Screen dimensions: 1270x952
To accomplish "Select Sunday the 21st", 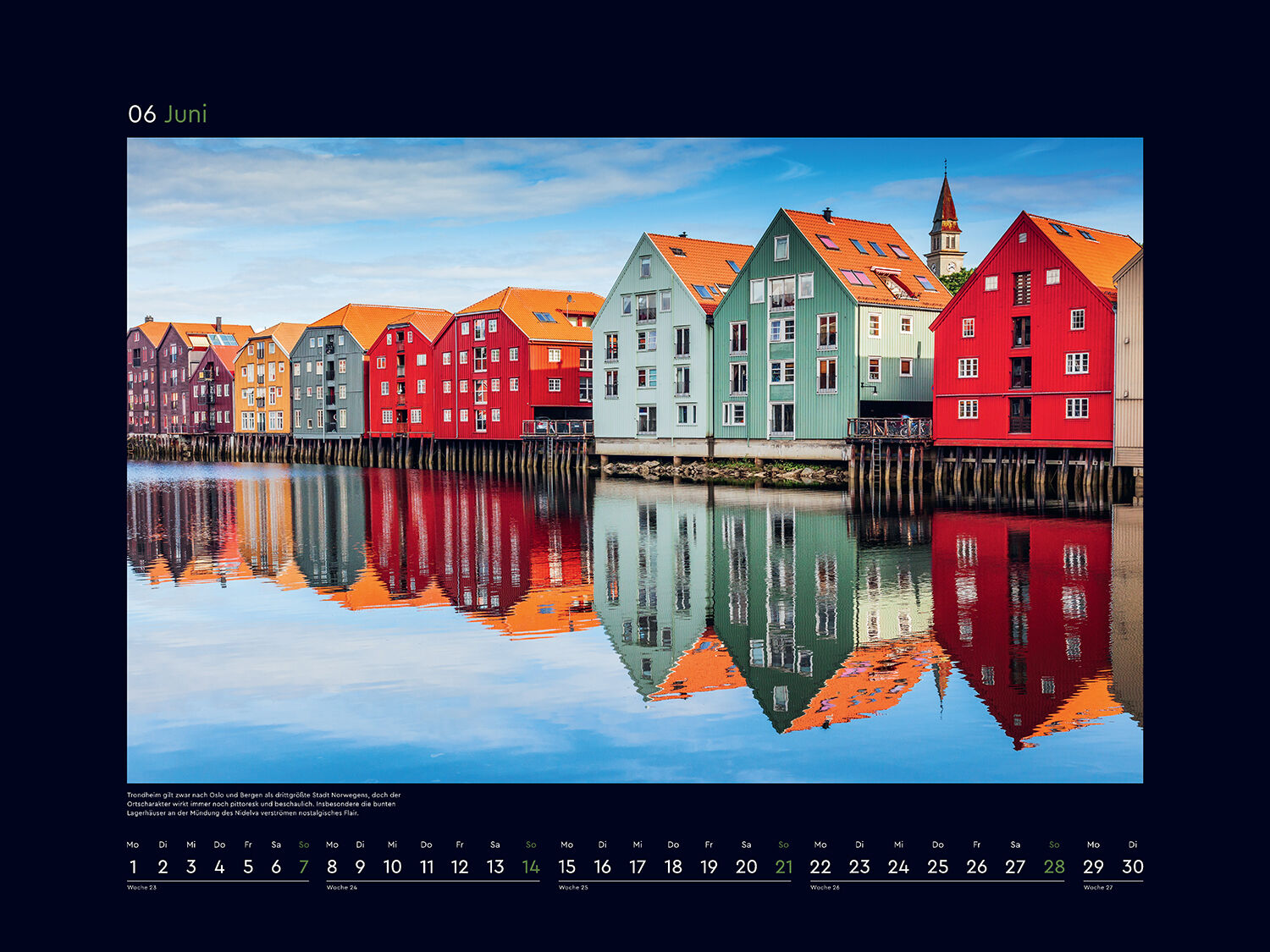I will point(784,867).
